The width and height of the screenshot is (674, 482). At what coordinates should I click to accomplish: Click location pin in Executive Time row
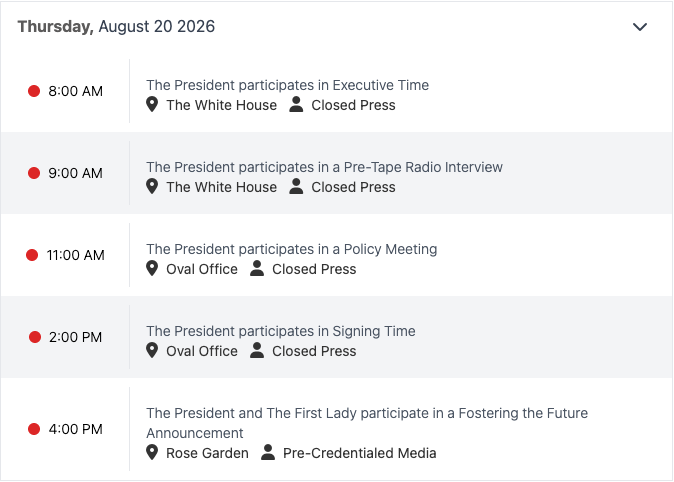click(152, 104)
